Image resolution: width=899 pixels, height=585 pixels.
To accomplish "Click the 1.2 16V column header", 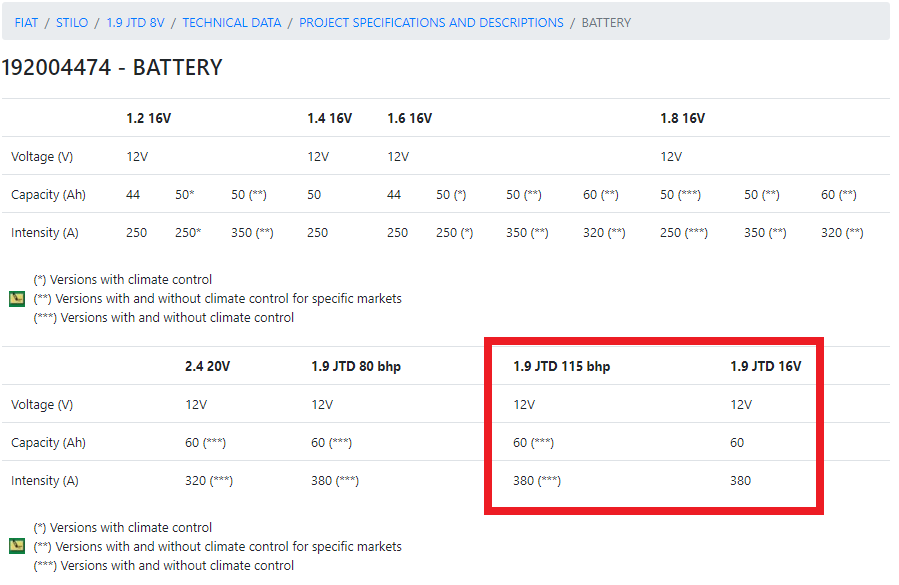I will [148, 118].
